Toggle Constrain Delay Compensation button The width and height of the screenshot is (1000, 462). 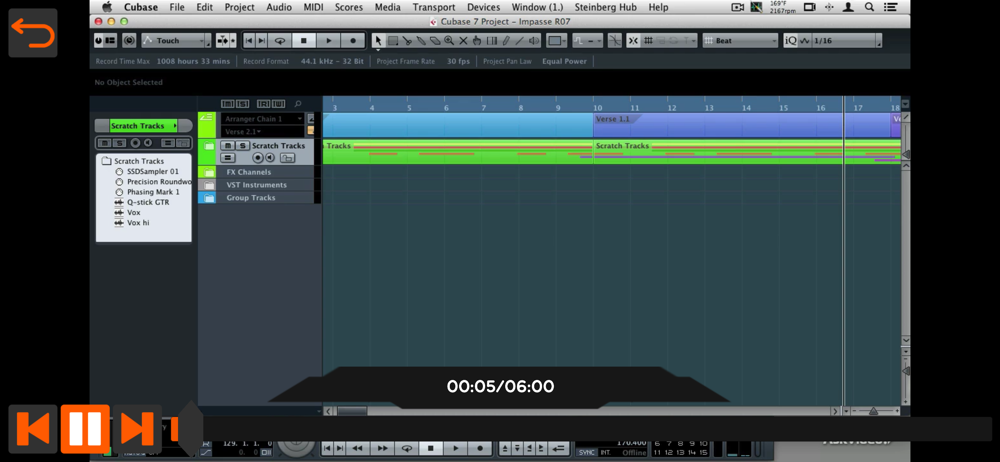click(129, 40)
